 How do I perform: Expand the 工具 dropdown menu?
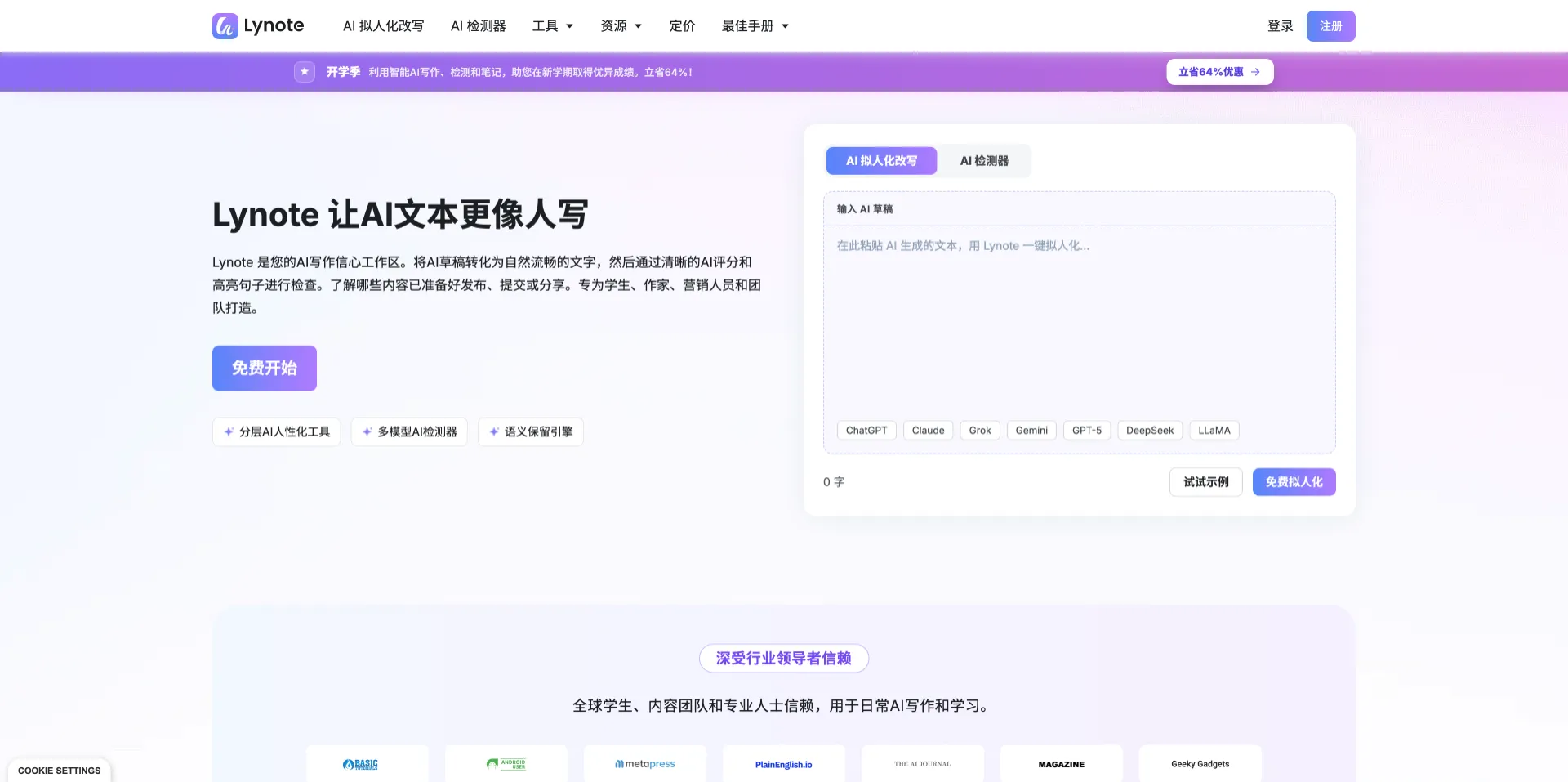coord(553,26)
